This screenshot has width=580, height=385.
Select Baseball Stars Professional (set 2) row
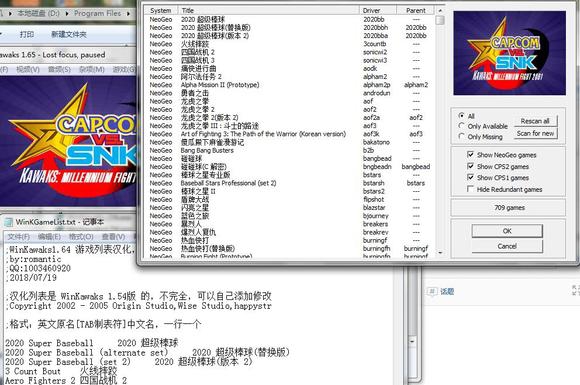(x=289, y=183)
